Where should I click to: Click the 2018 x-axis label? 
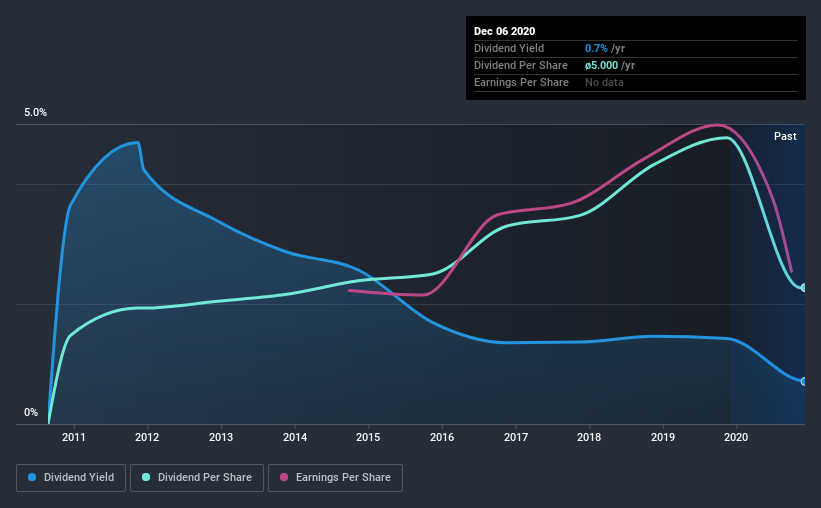pyautogui.click(x=589, y=437)
